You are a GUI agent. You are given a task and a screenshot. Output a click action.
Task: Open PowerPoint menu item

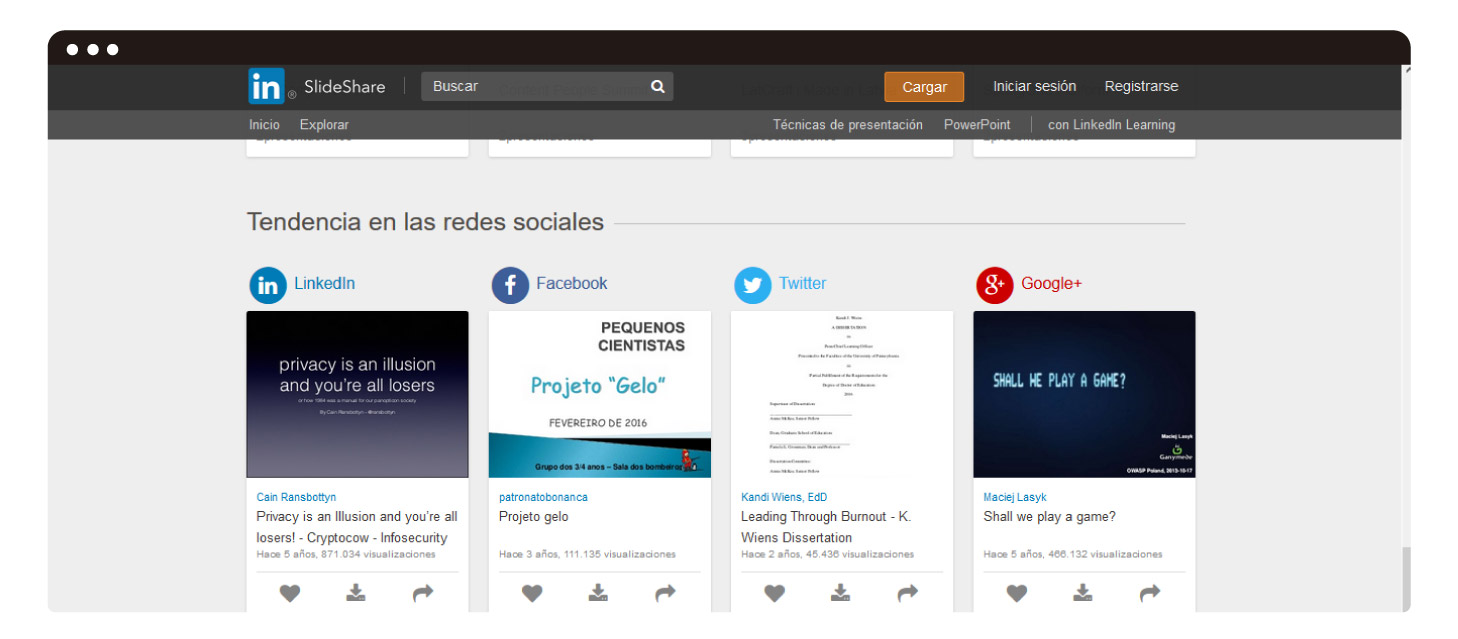pos(977,125)
